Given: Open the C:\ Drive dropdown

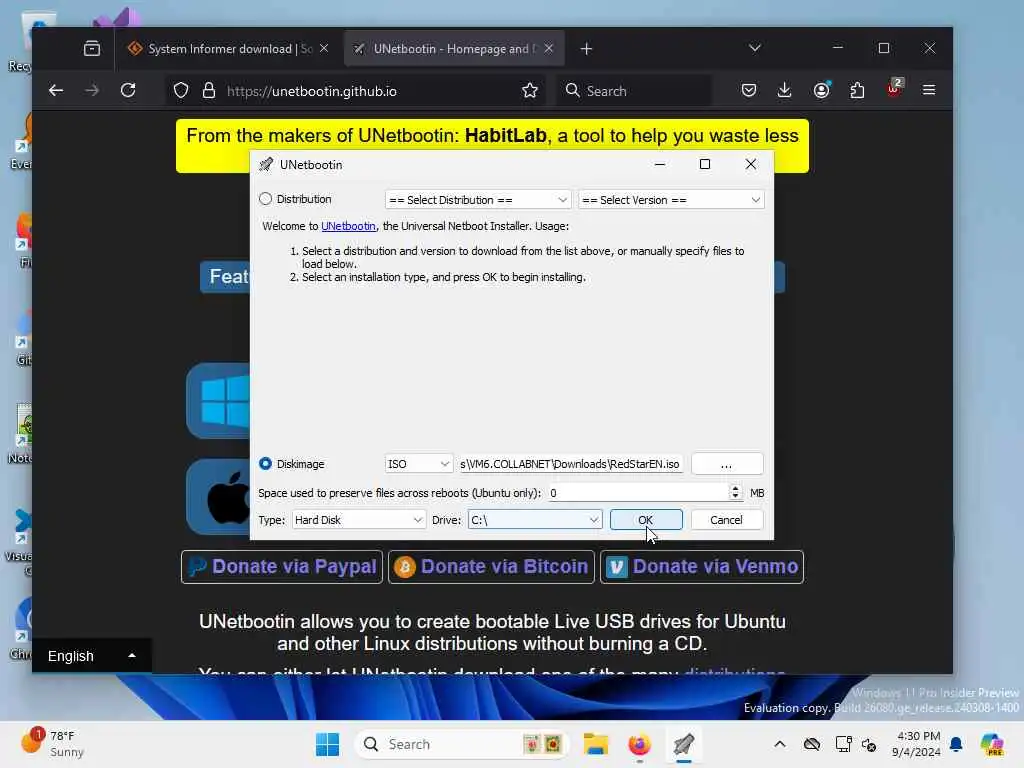Looking at the screenshot, I should (534, 520).
